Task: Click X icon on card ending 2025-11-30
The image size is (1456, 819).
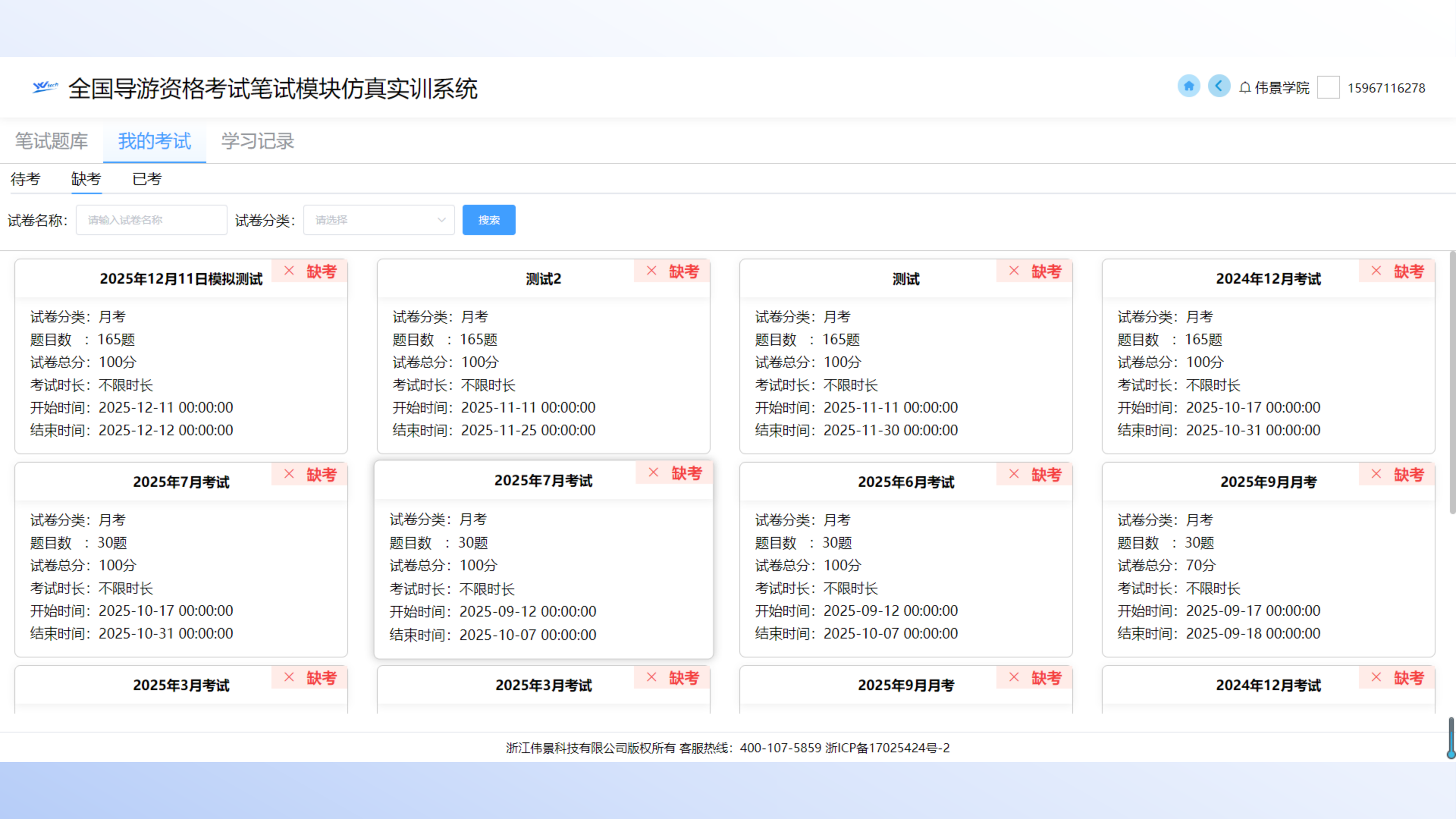Action: point(1014,271)
